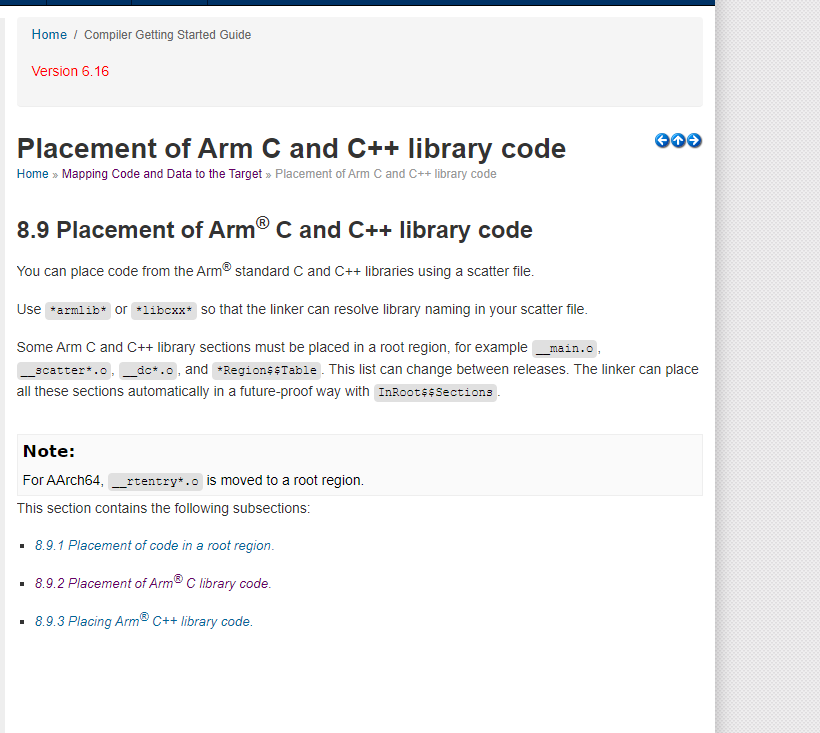Click the Version 6.16 text
The image size is (820, 733).
(x=70, y=71)
